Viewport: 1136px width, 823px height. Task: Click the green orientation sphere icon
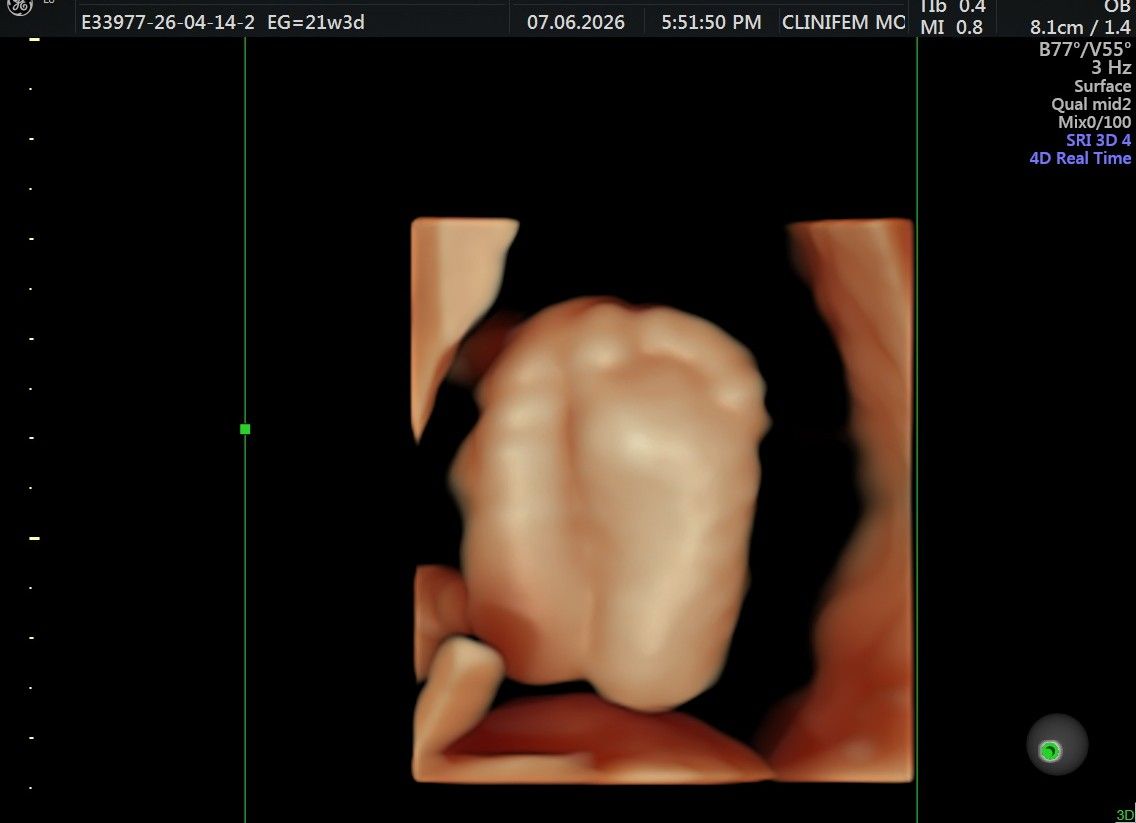tap(1057, 745)
